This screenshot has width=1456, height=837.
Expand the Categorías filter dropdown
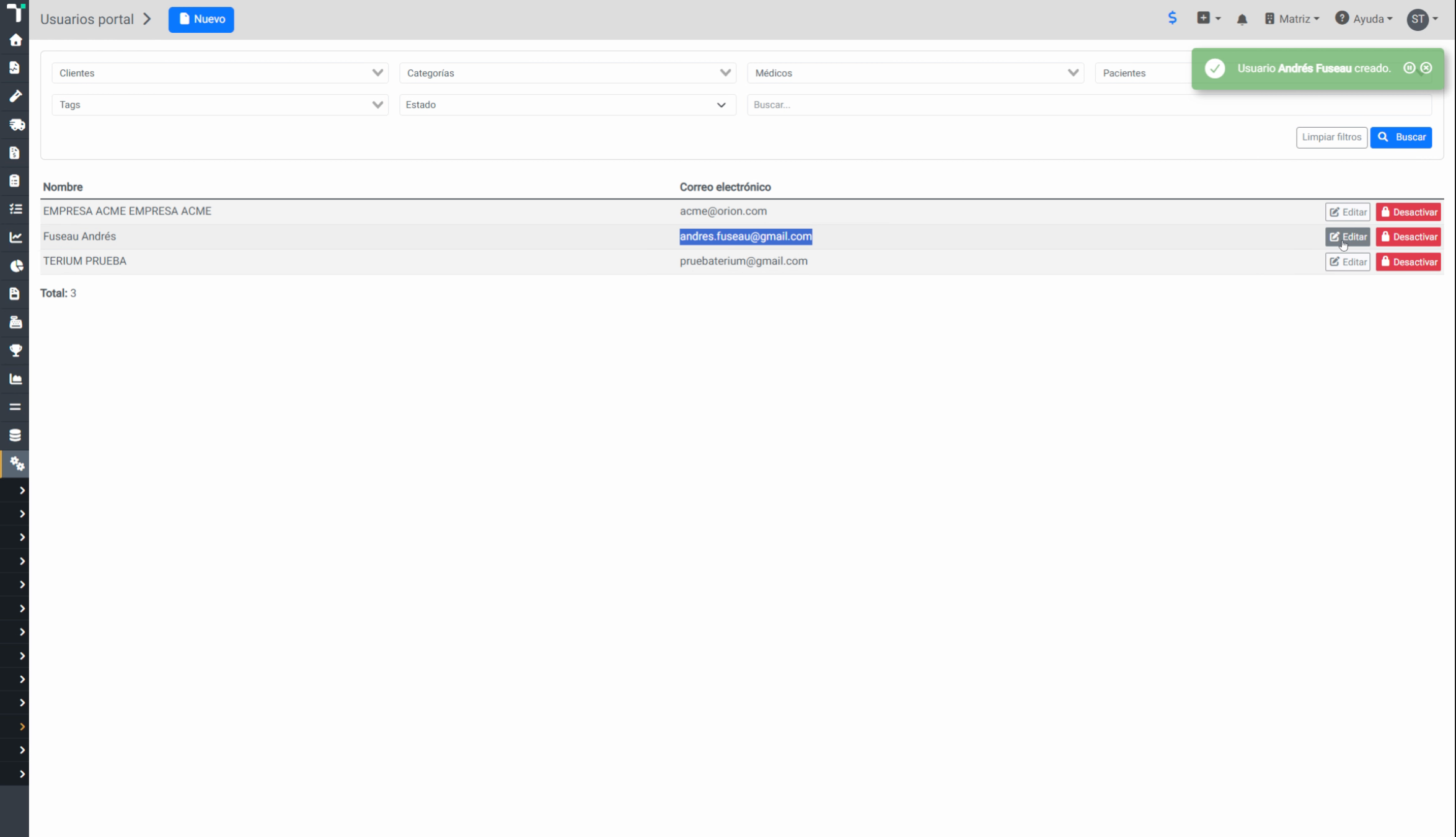(x=568, y=73)
